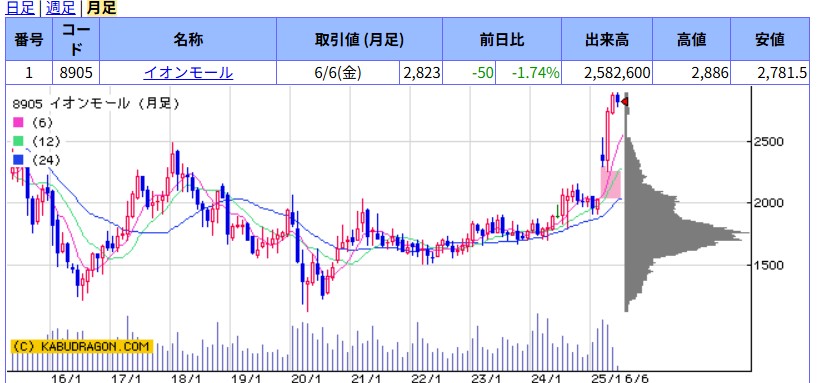Screen dimensions: 820x383
Task: Switch to the 日足 daily chart link
Action: [x=20, y=8]
